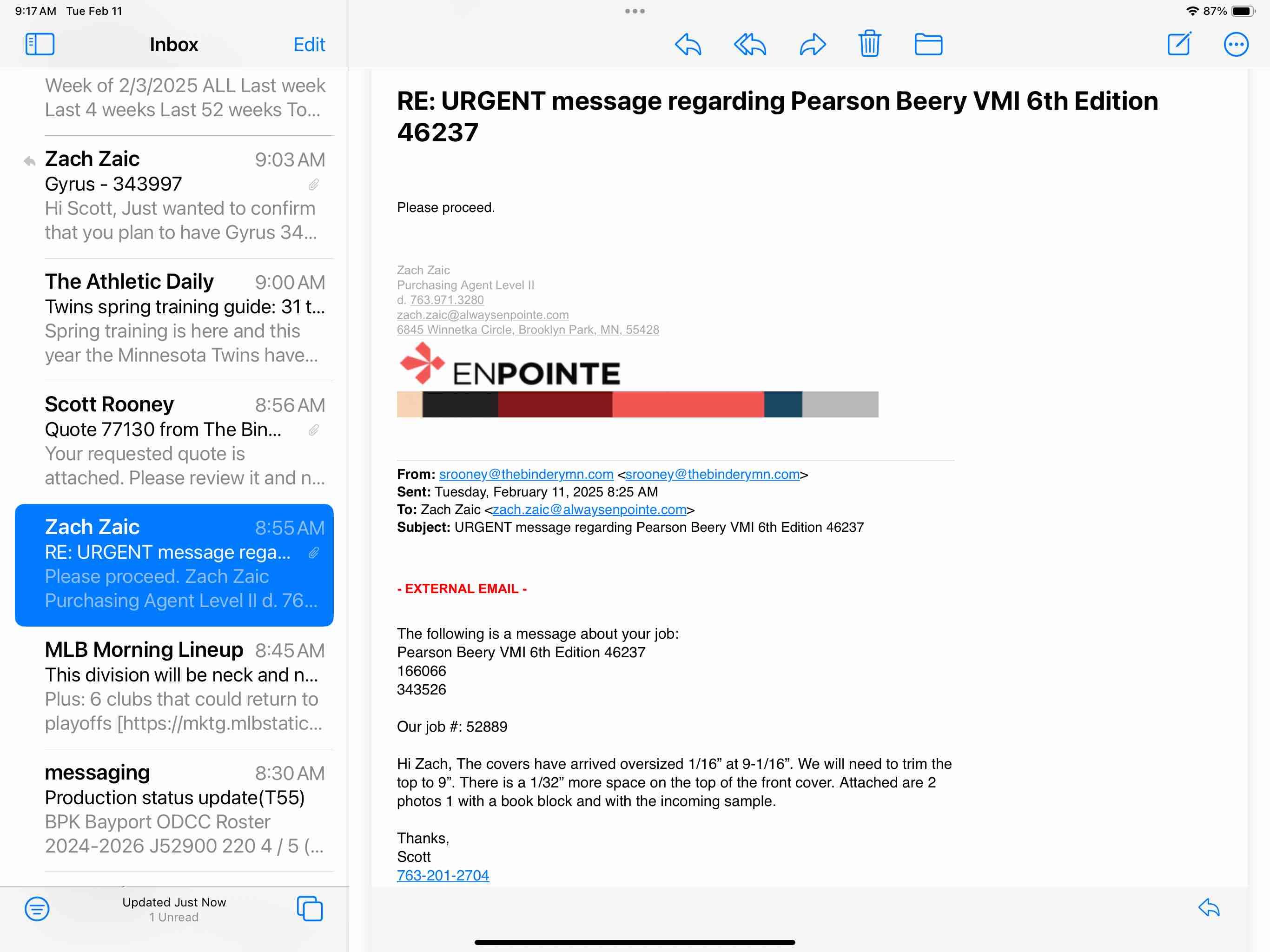This screenshot has width=1270, height=952.
Task: Forward this email using toolbar arrow
Action: (813, 44)
